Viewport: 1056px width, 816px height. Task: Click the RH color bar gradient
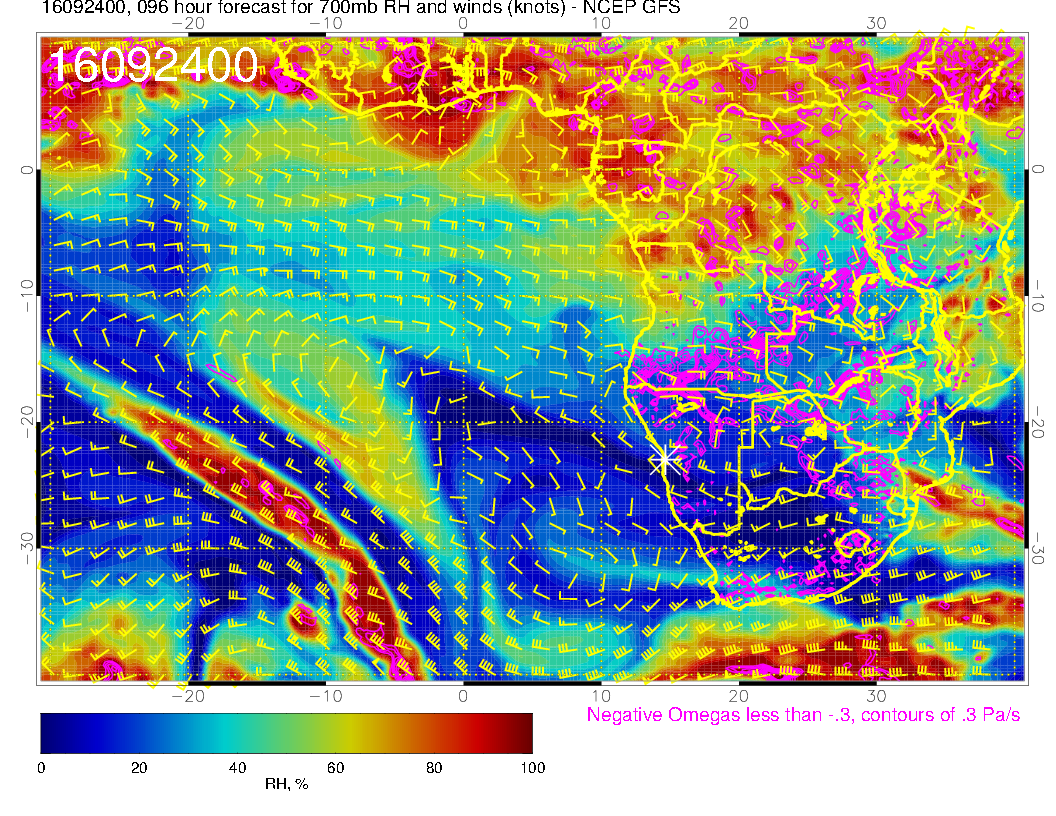[x=286, y=733]
